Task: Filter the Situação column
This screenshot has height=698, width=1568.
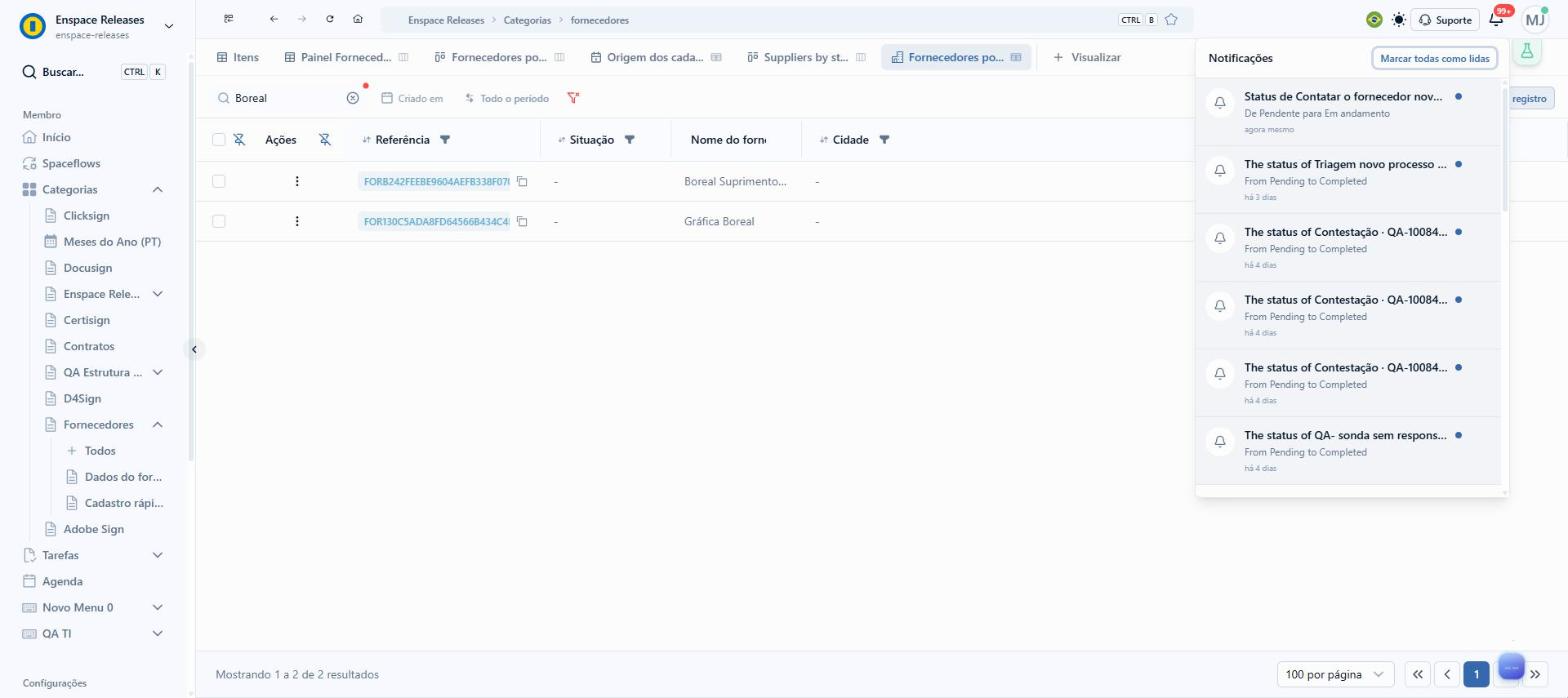Action: coord(629,140)
